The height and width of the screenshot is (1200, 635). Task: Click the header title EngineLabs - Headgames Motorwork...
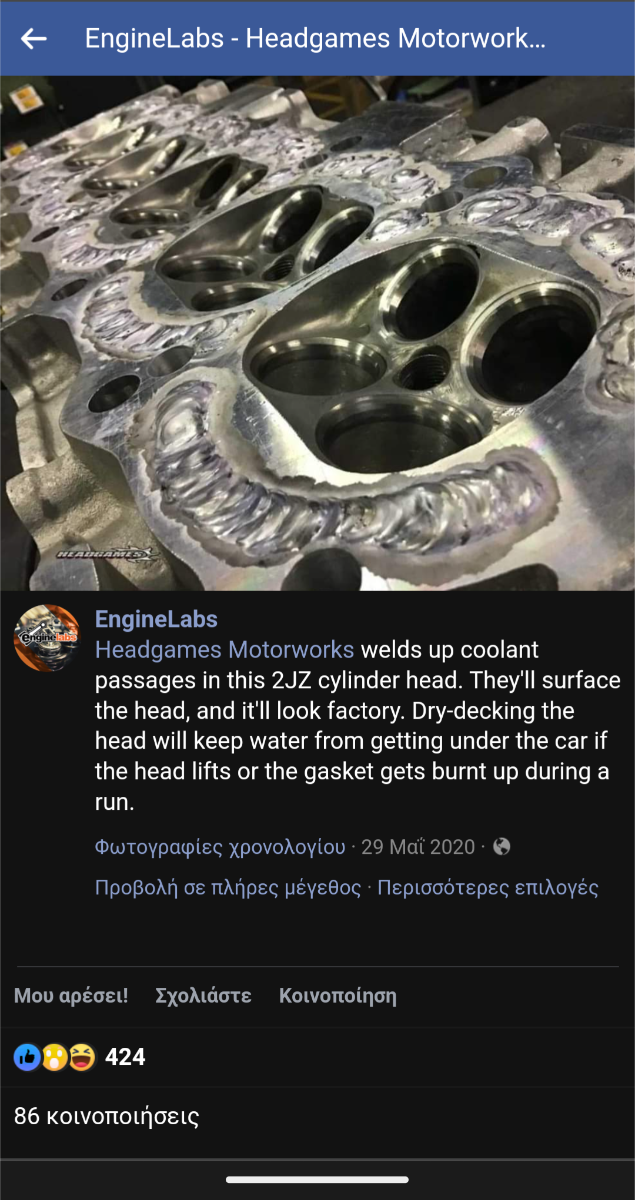tap(316, 39)
